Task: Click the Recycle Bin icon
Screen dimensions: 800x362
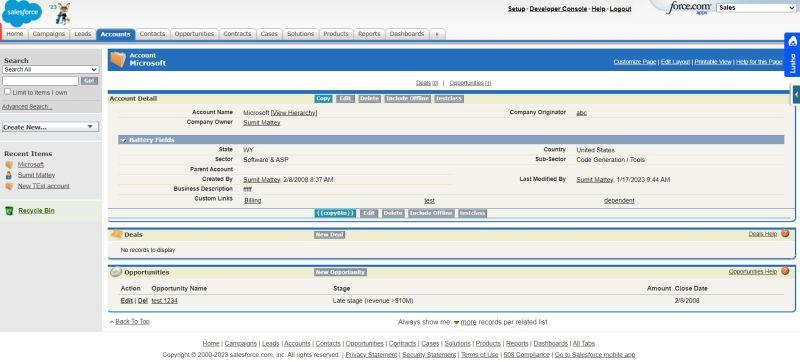Action: click(9, 211)
